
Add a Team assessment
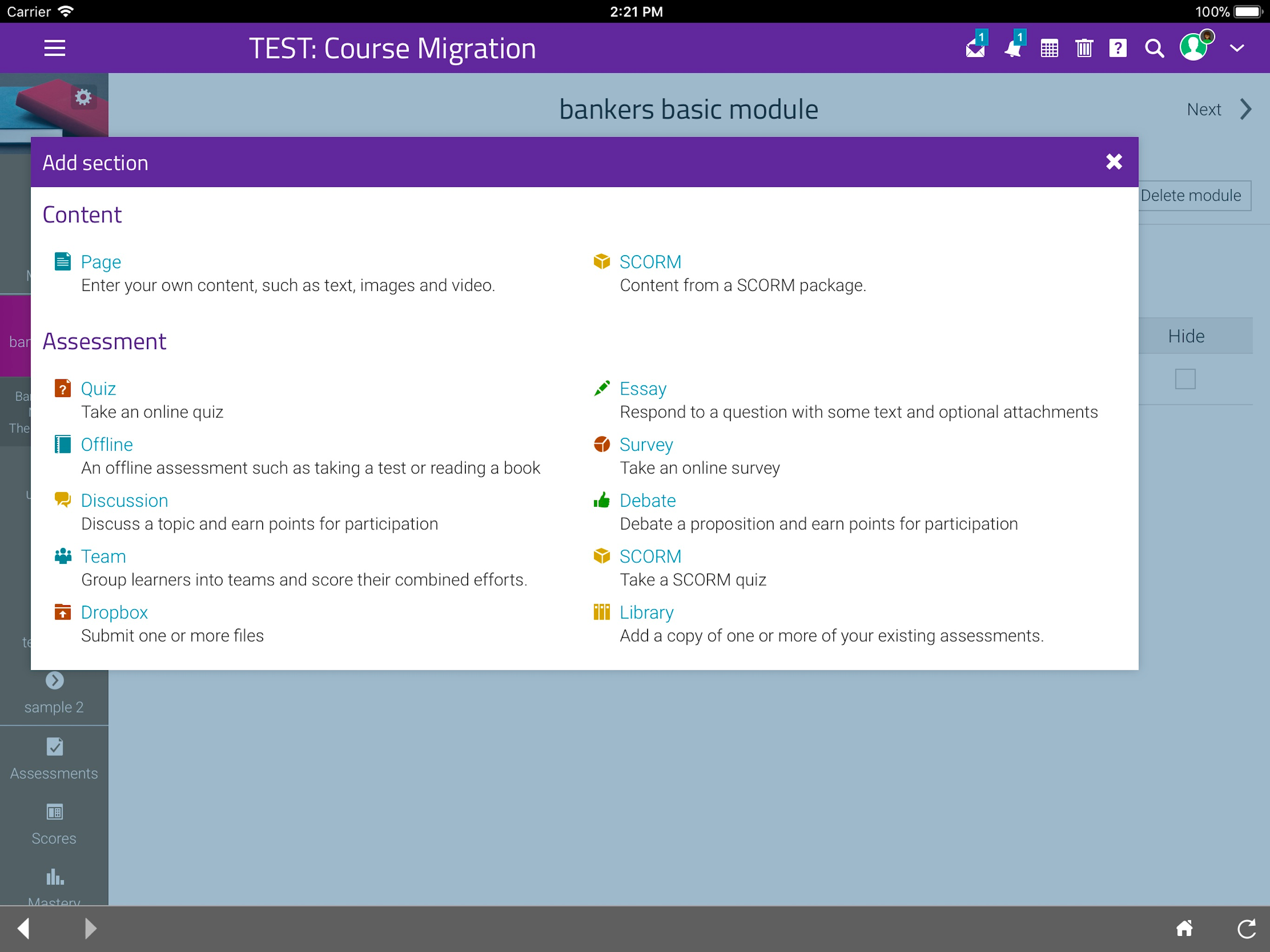coord(103,556)
